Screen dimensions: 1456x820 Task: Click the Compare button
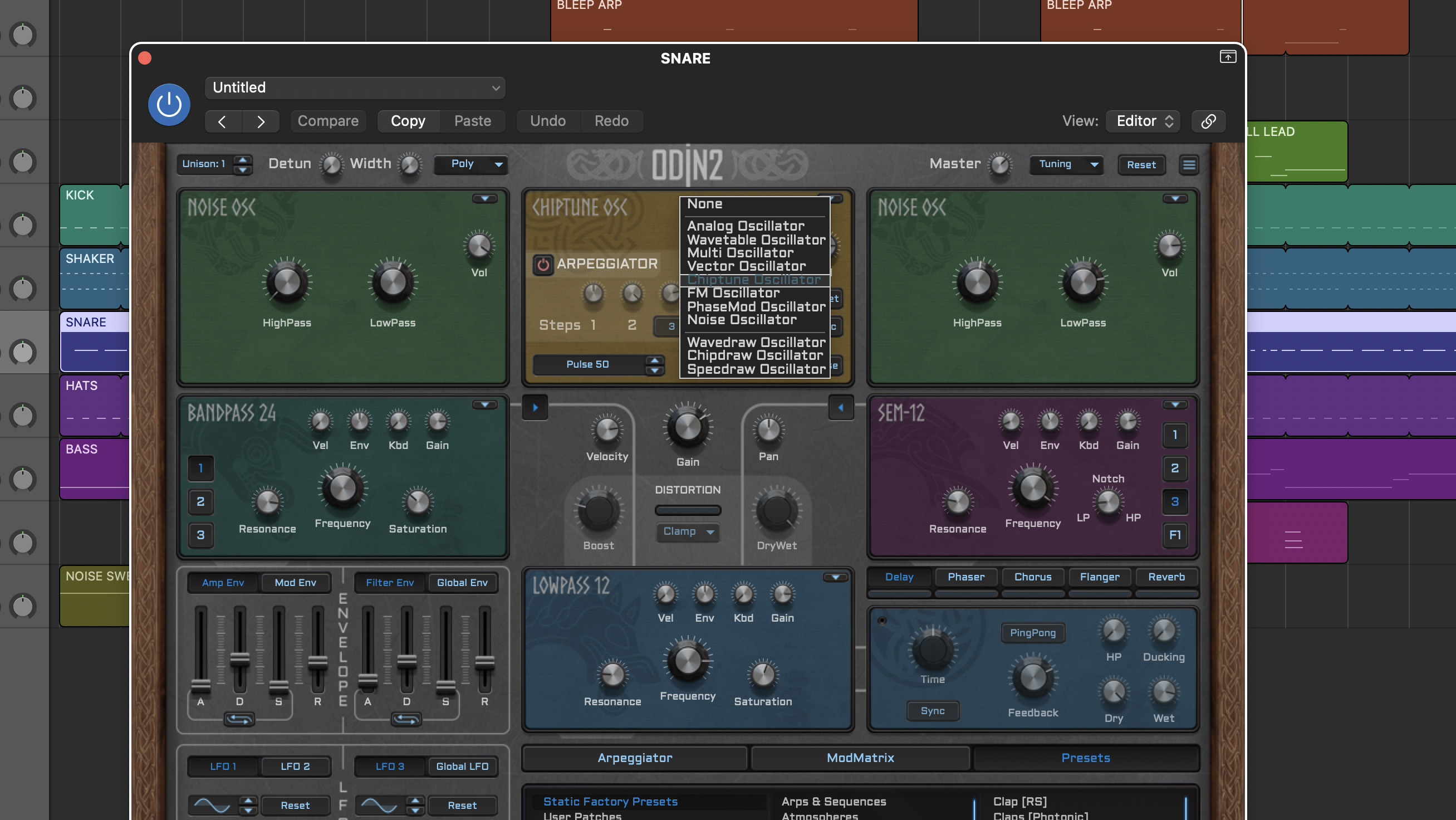pos(328,121)
